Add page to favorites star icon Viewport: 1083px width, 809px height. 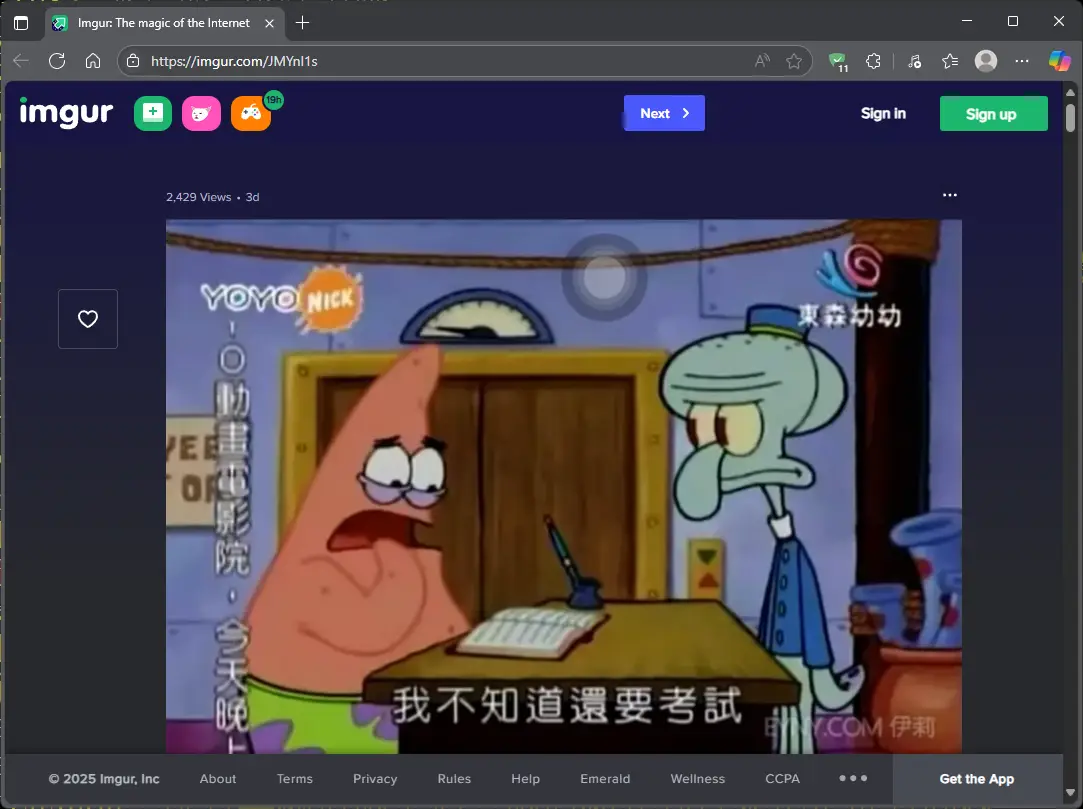coord(794,61)
